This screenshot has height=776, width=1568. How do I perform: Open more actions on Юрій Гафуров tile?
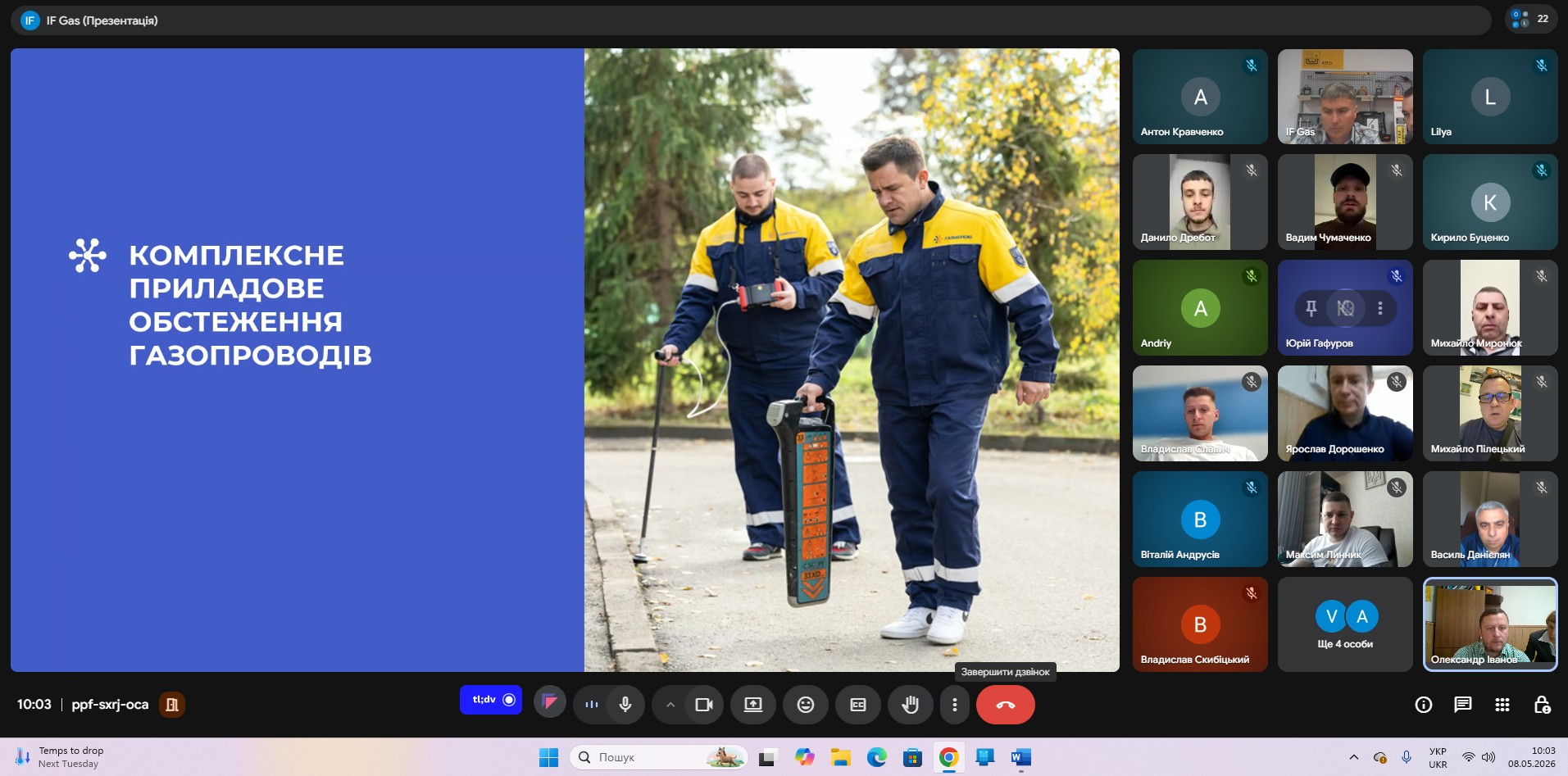[x=1380, y=308]
